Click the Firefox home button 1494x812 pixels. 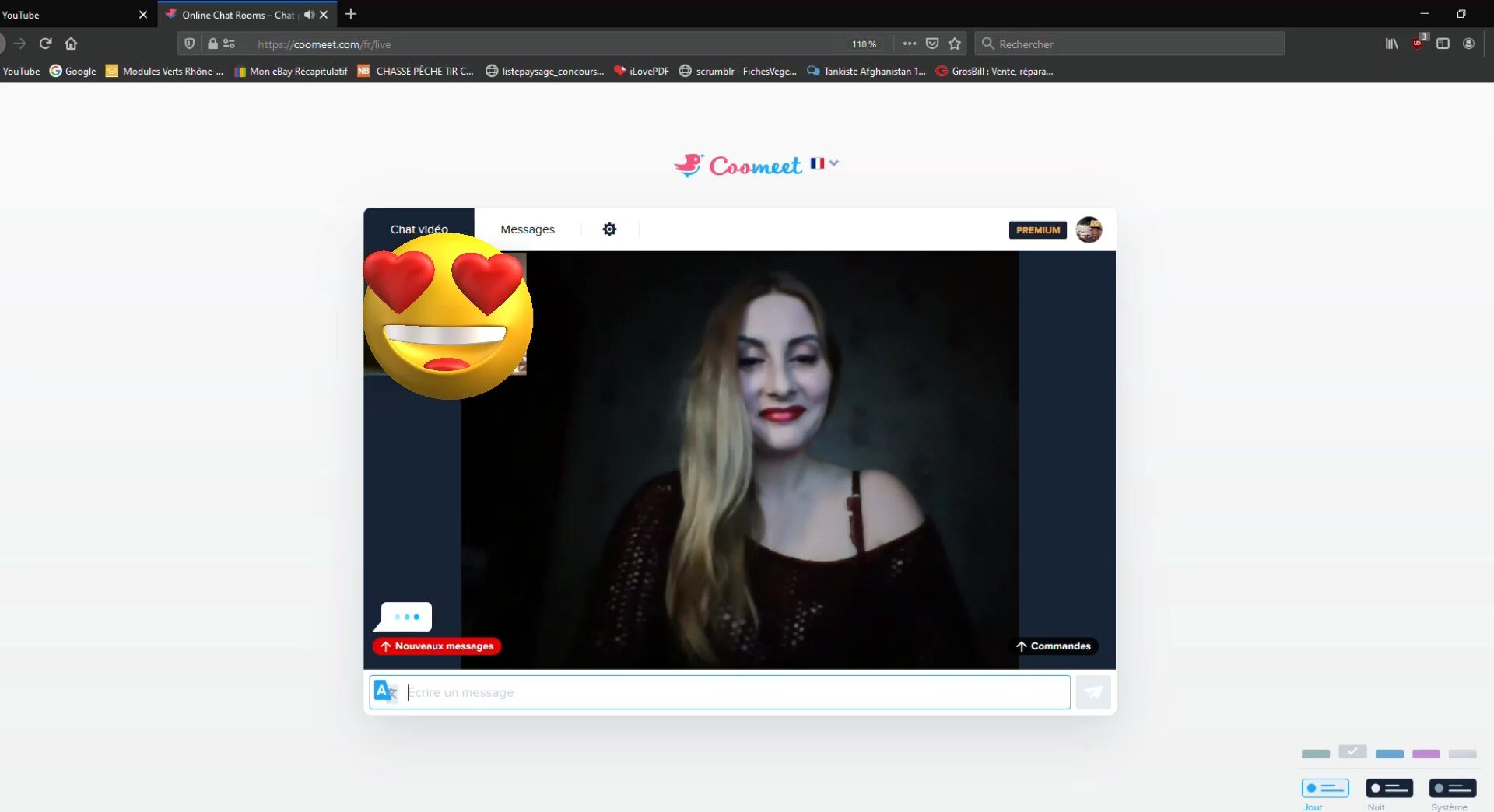click(71, 44)
